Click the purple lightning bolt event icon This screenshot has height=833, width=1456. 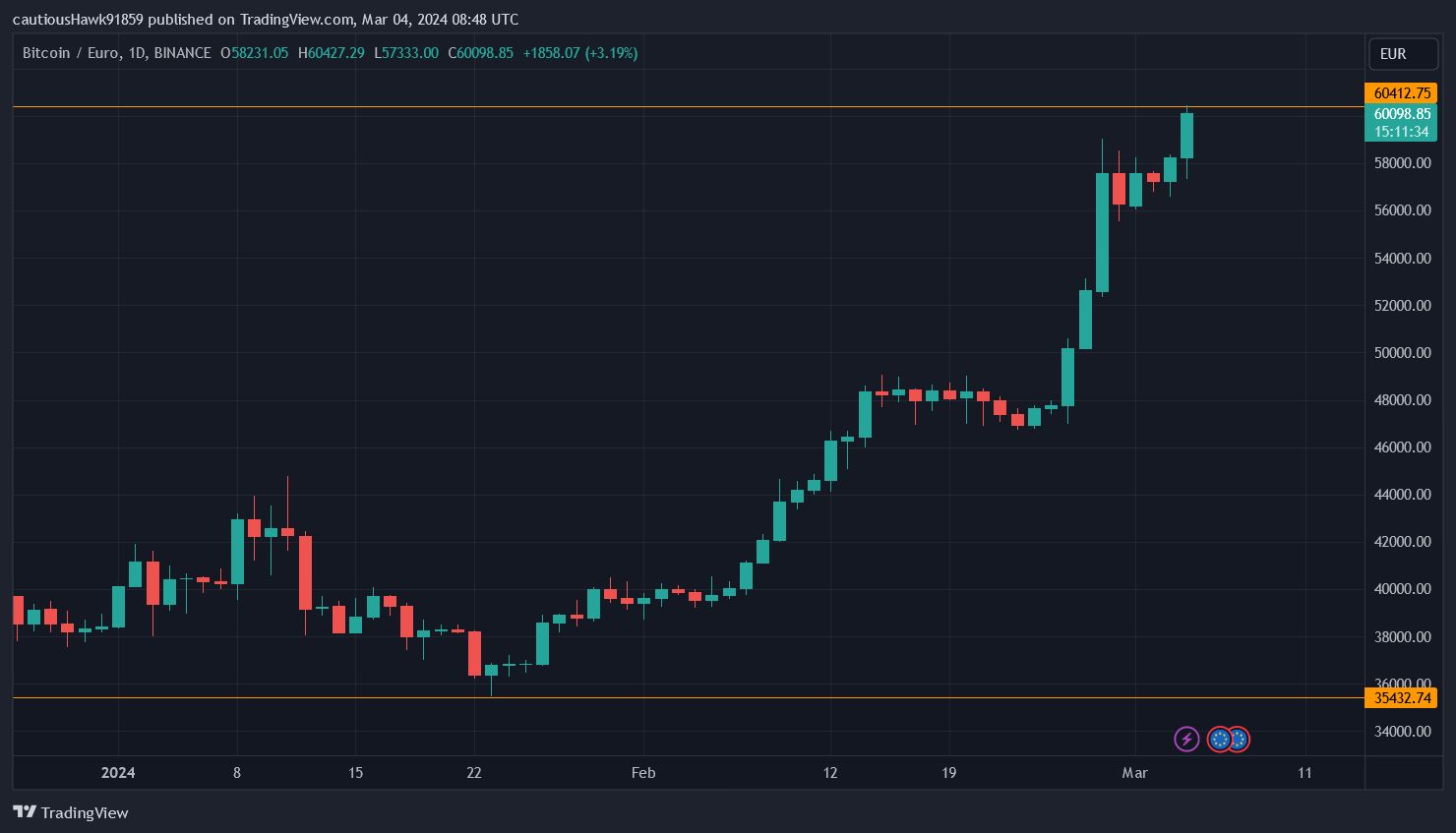coord(1186,739)
